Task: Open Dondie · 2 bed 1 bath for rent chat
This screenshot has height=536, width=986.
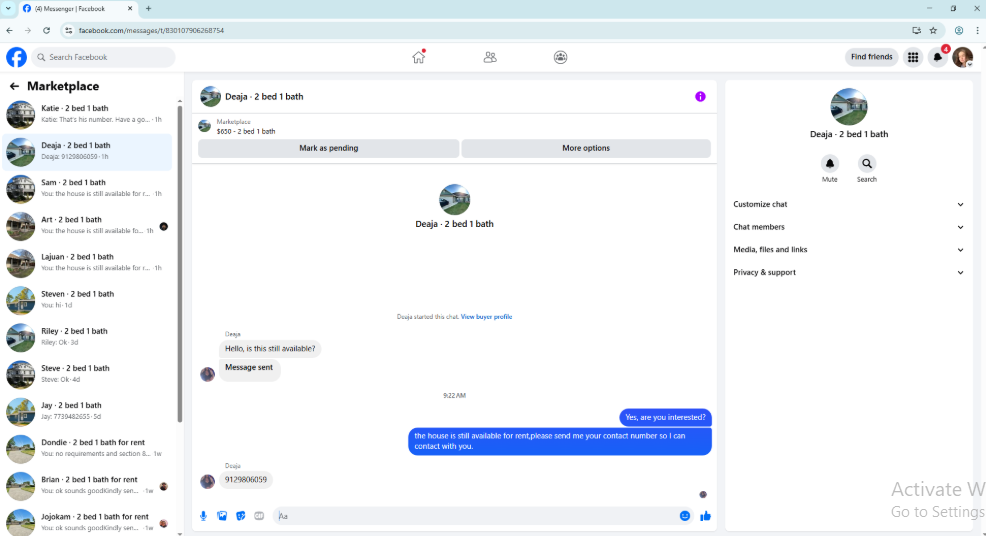Action: 87,449
